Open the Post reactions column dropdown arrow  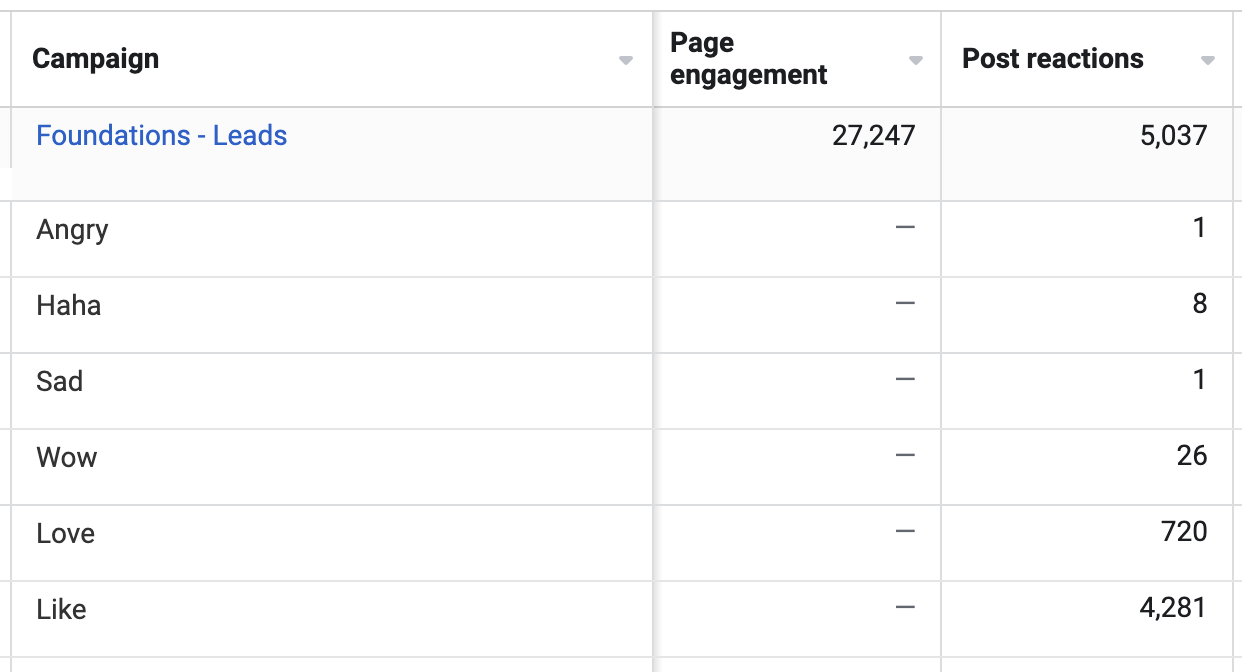pos(1208,61)
